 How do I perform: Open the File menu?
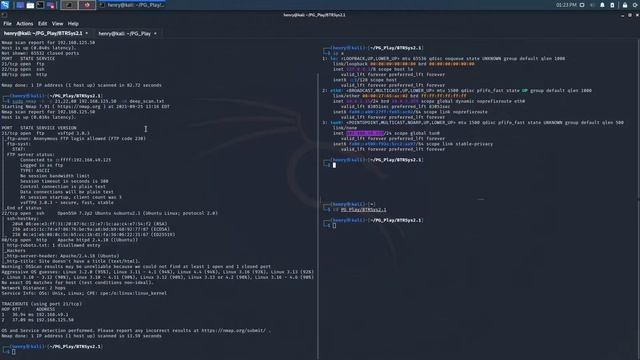[7, 24]
